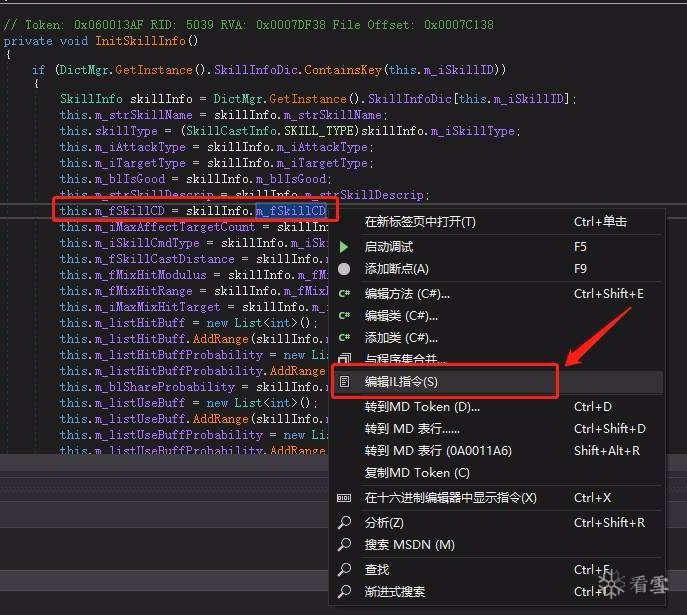Click the C# icon for 编辑方法 (C#)
Viewport: 687px width, 615px height.
(x=344, y=294)
